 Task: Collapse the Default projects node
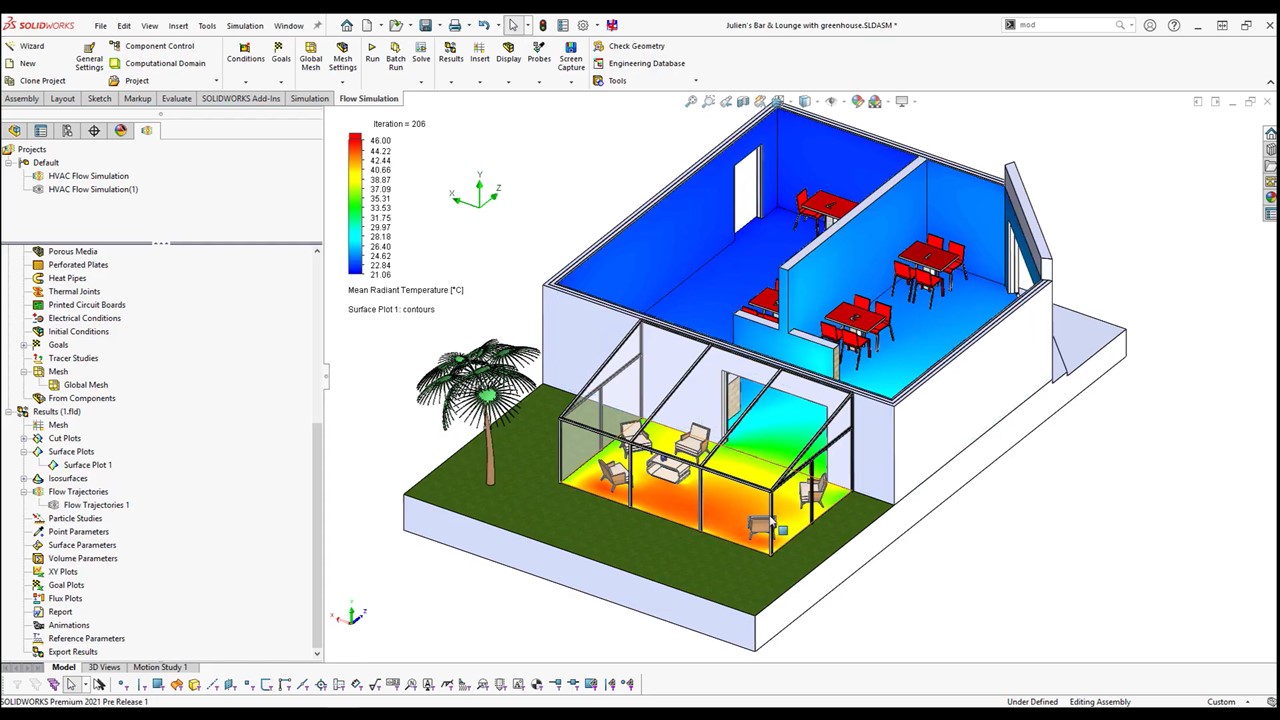coord(11,162)
